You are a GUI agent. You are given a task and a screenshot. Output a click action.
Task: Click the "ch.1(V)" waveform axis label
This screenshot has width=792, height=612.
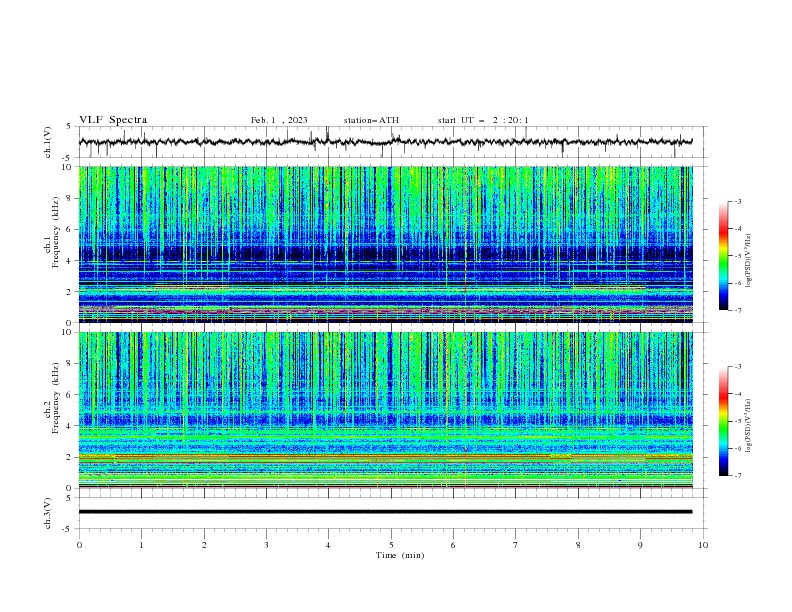48,142
